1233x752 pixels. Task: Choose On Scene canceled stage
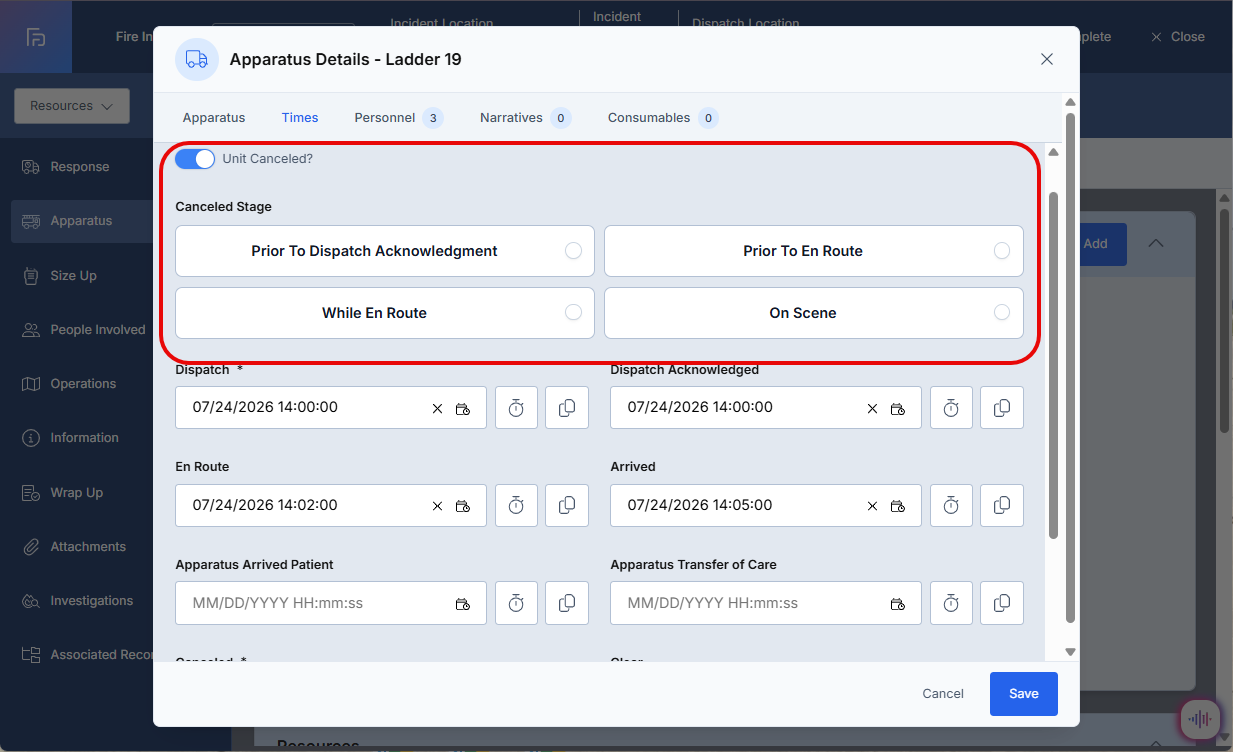814,313
